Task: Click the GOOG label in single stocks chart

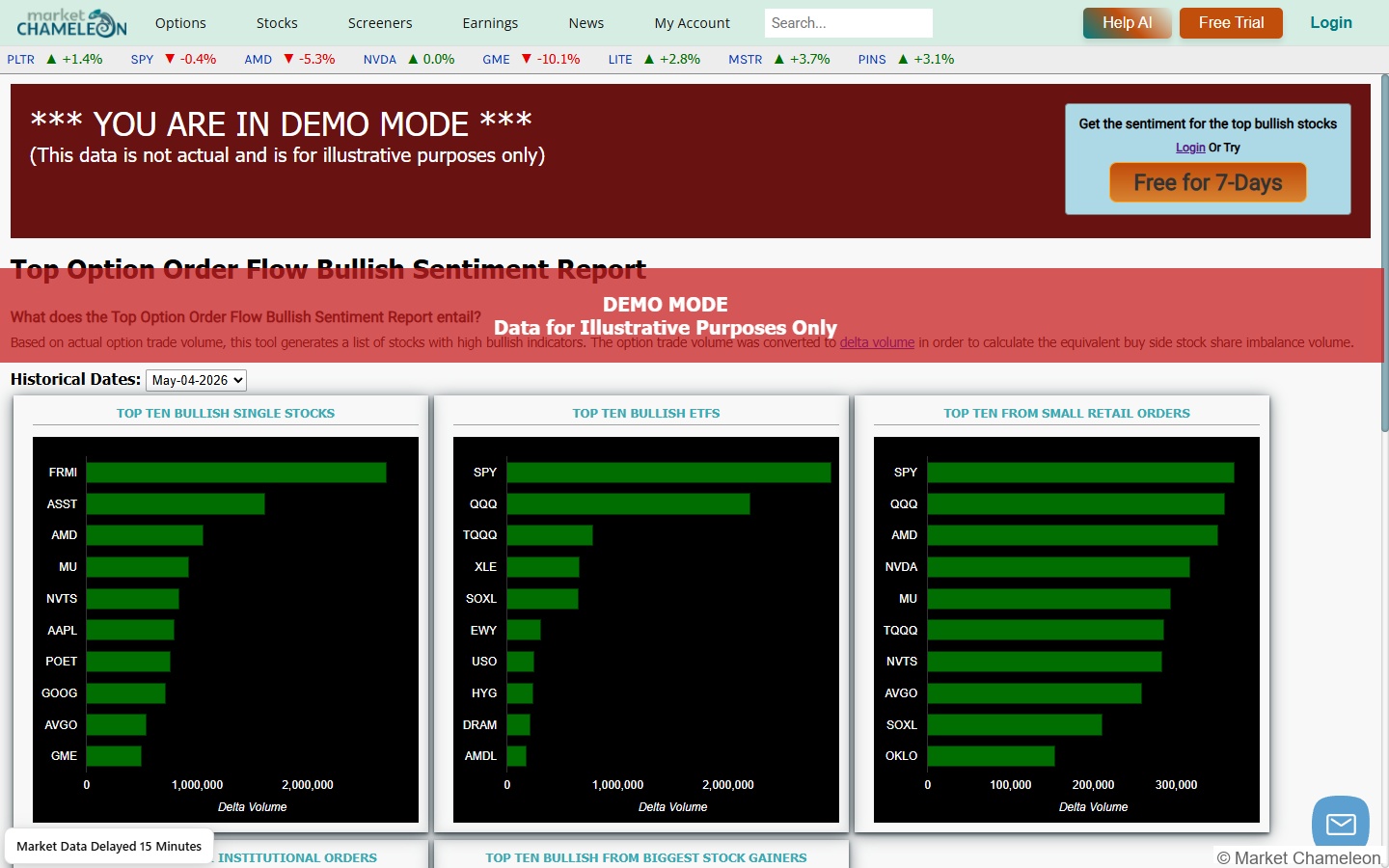Action: pyautogui.click(x=59, y=693)
